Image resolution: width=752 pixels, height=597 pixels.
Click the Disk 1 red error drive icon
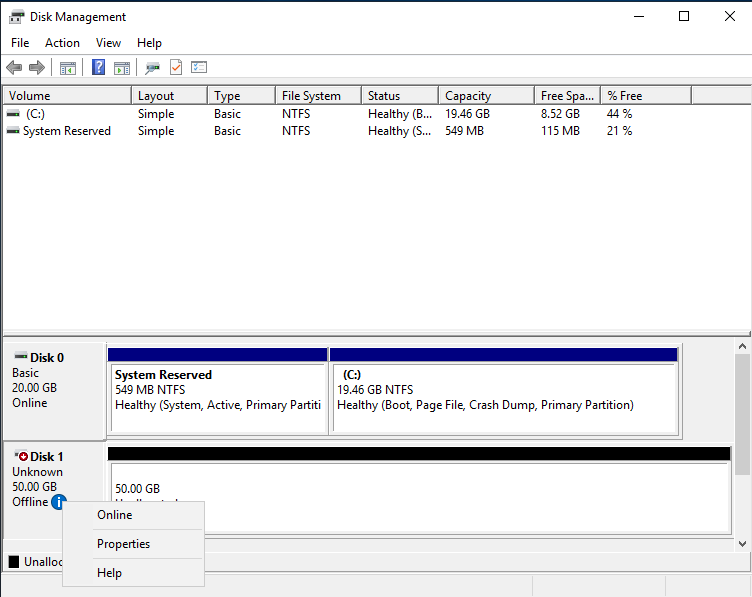pos(21,455)
